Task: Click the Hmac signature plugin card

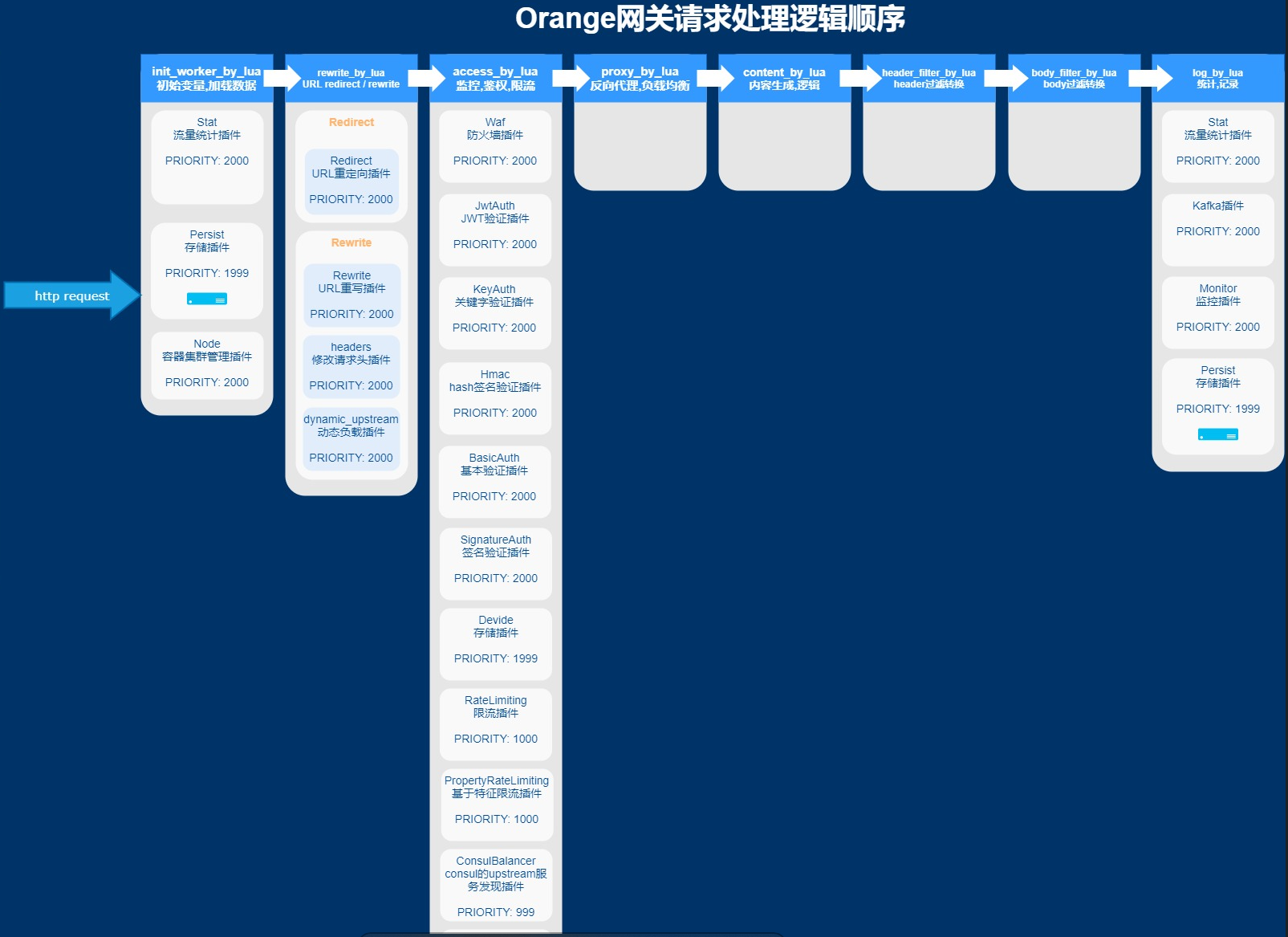Action: point(495,399)
